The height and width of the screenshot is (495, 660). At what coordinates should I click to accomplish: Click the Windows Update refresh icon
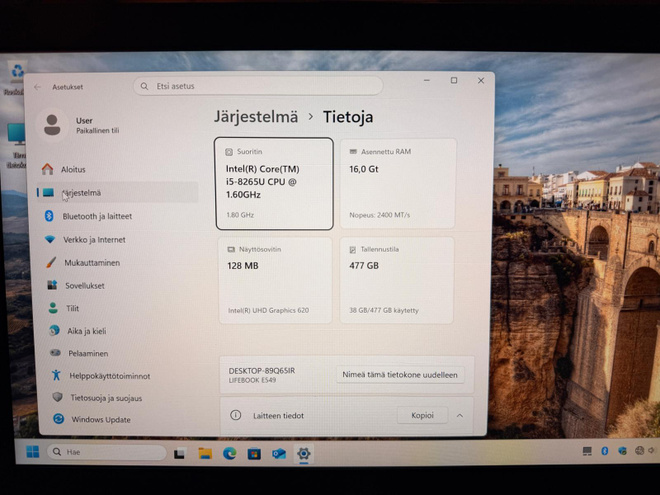pos(59,419)
